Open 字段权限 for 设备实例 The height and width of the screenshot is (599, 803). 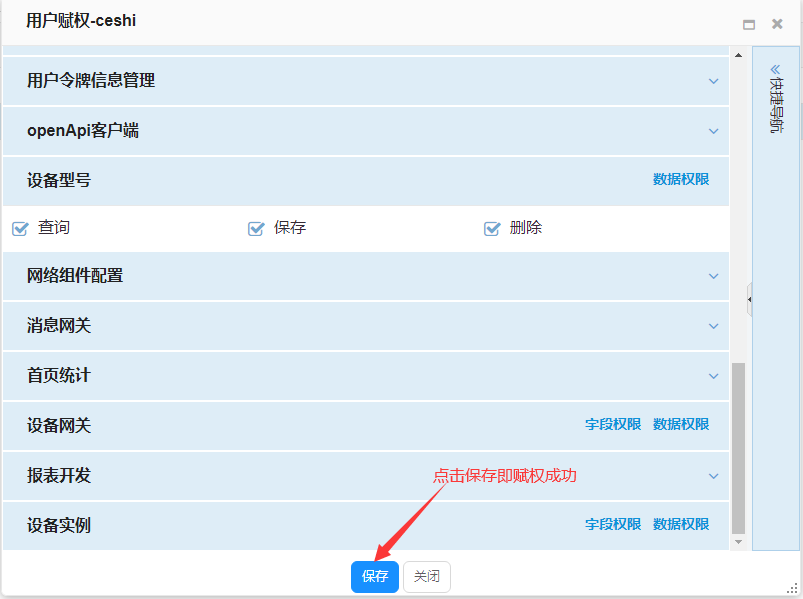[x=613, y=524]
